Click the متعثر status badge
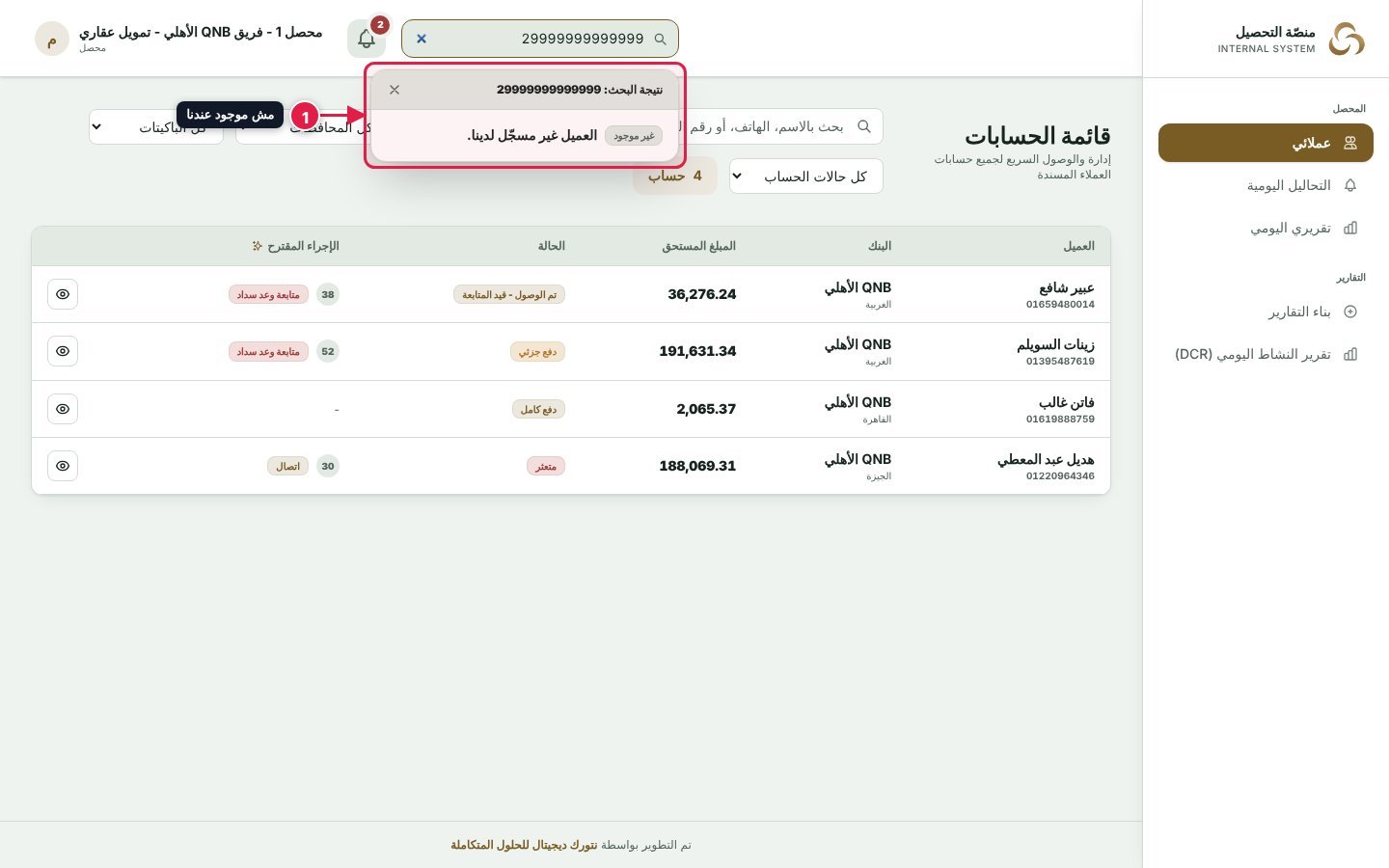 (546, 466)
